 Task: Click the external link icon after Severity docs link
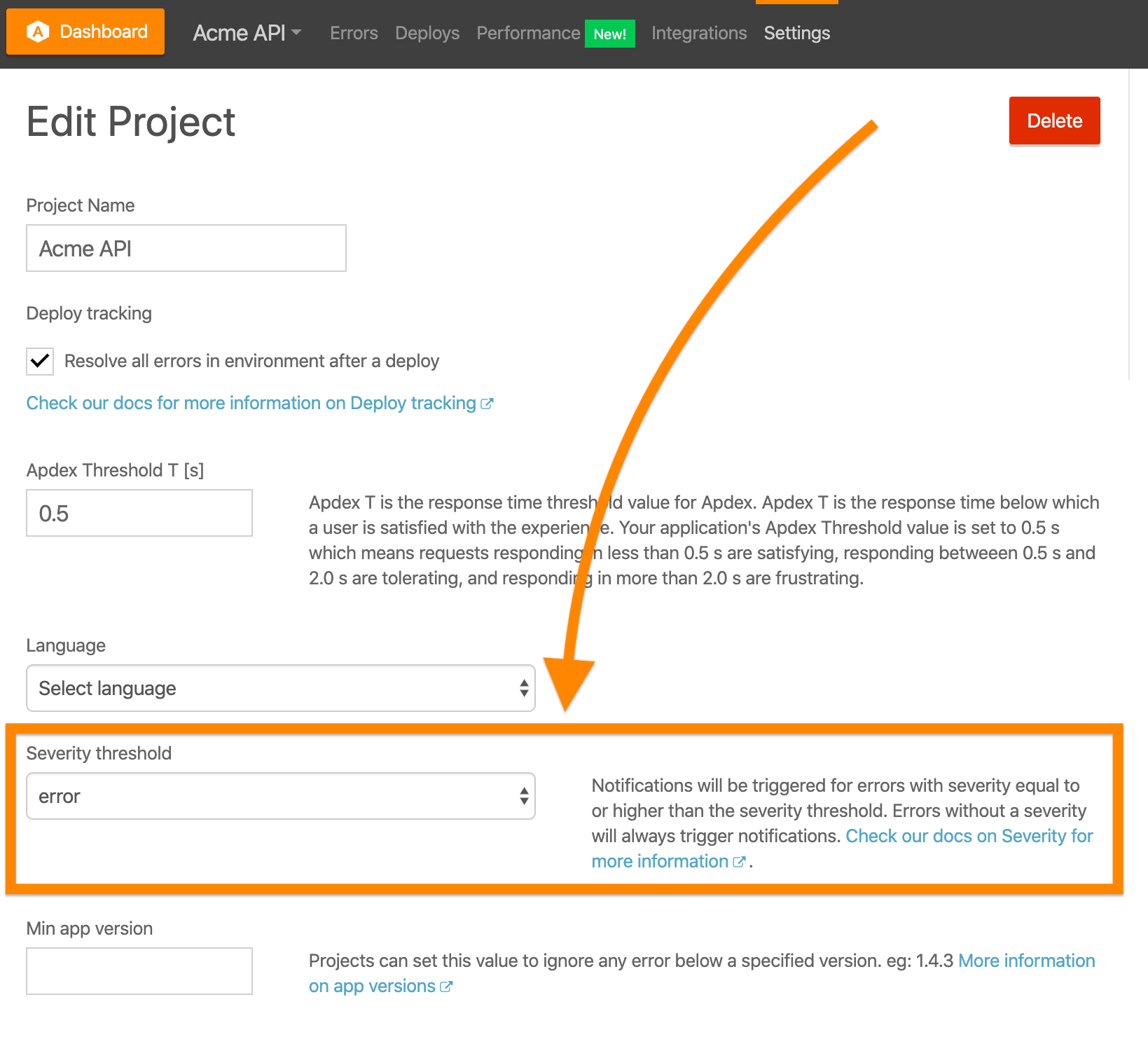click(x=738, y=862)
